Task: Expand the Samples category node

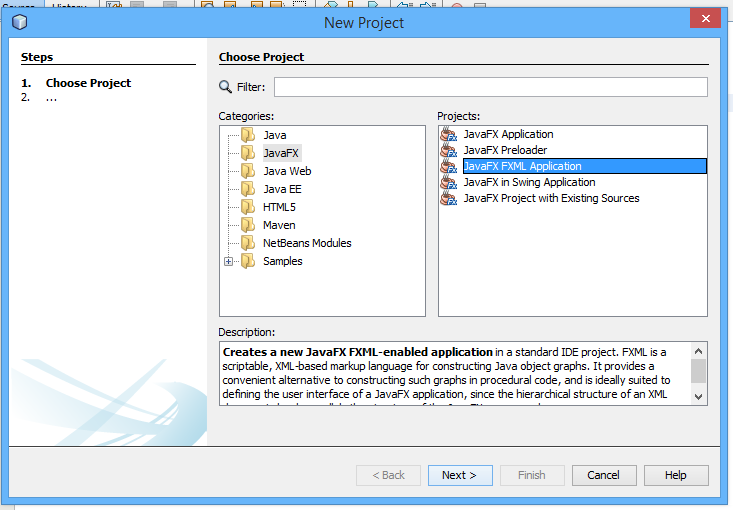Action: coord(228,261)
